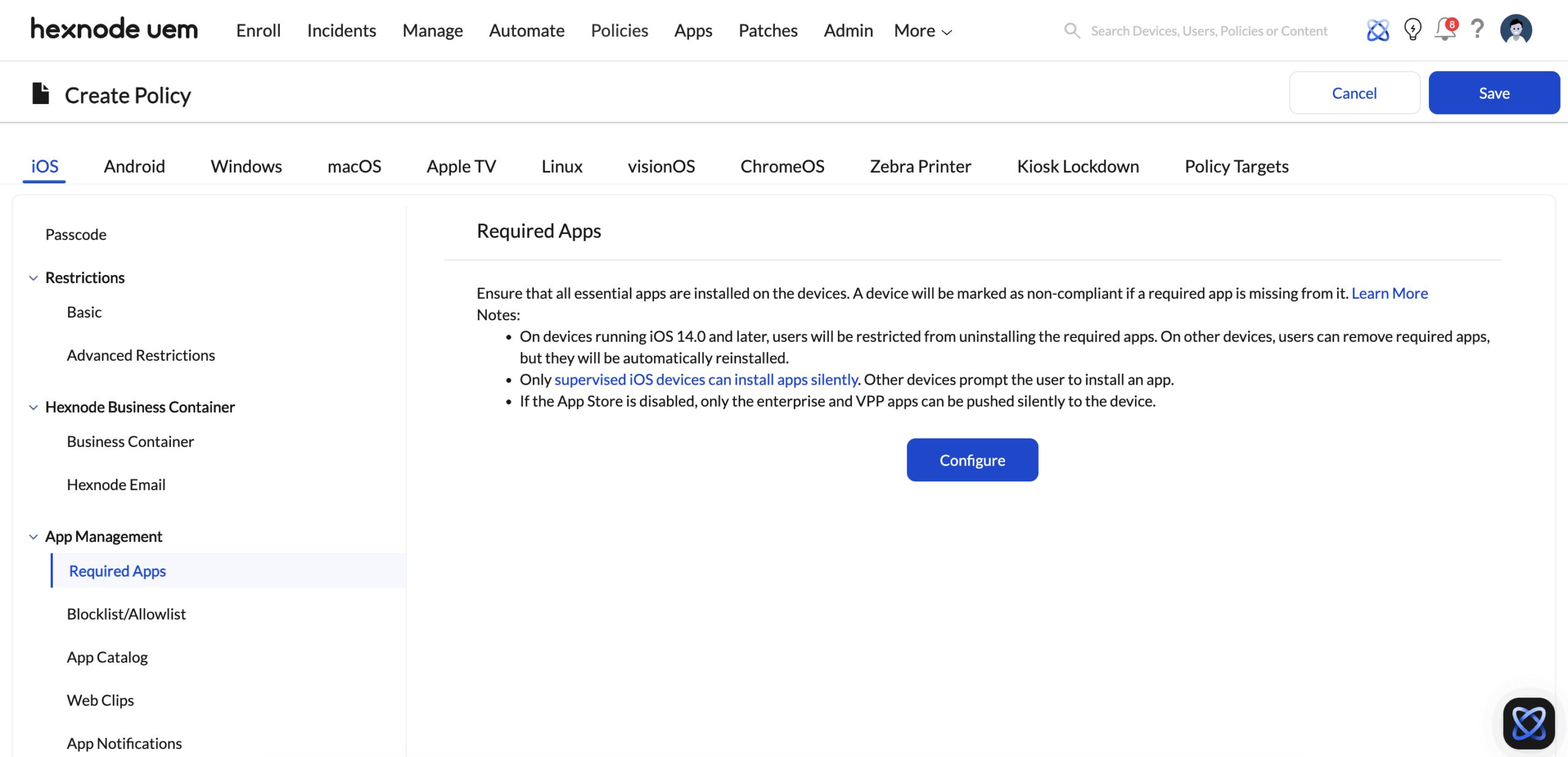Select App Notifications in the sidebar
Image resolution: width=1568 pixels, height=757 pixels.
(x=124, y=743)
